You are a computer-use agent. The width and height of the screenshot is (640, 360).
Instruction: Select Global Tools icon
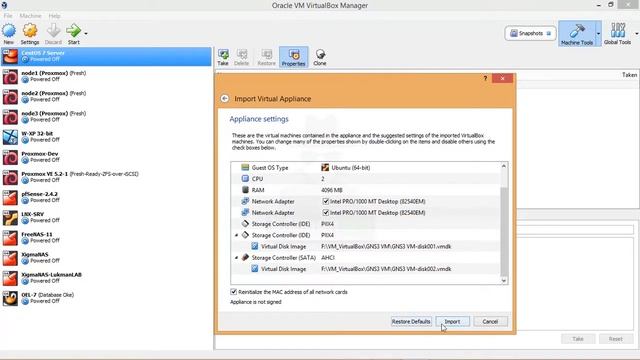click(x=618, y=31)
